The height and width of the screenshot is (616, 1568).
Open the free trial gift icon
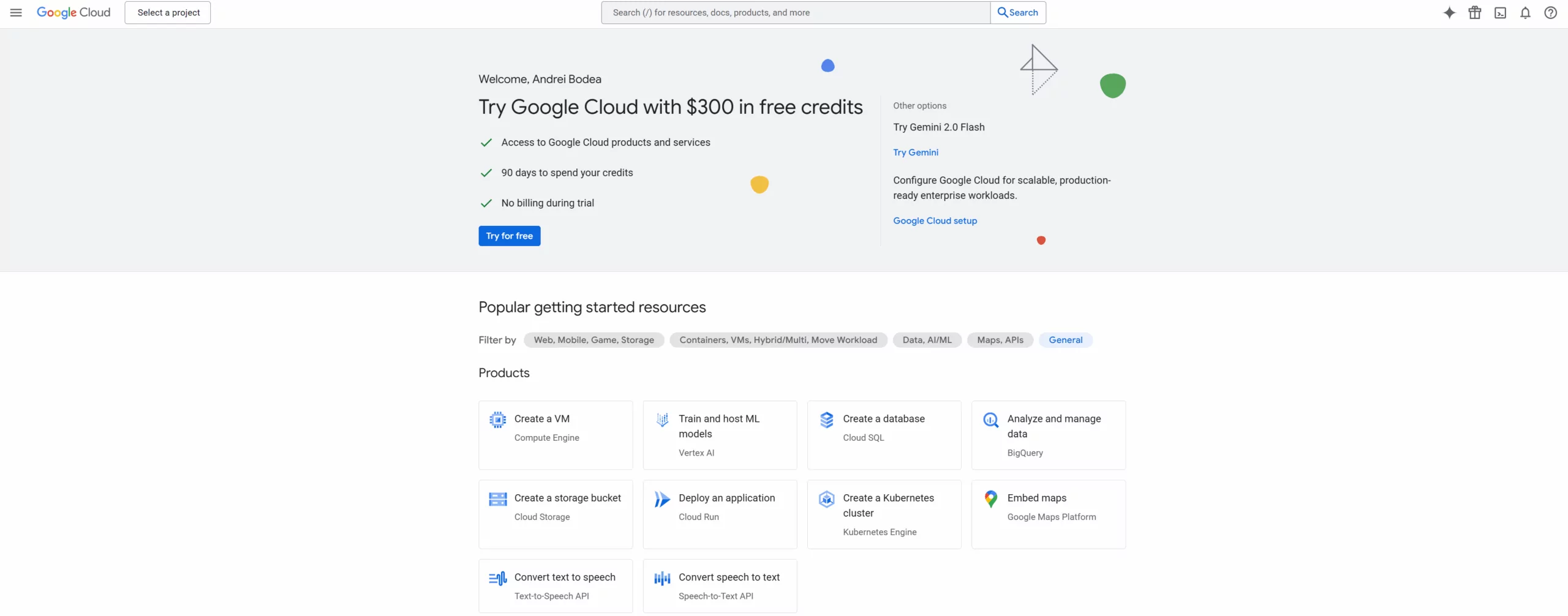pos(1475,12)
